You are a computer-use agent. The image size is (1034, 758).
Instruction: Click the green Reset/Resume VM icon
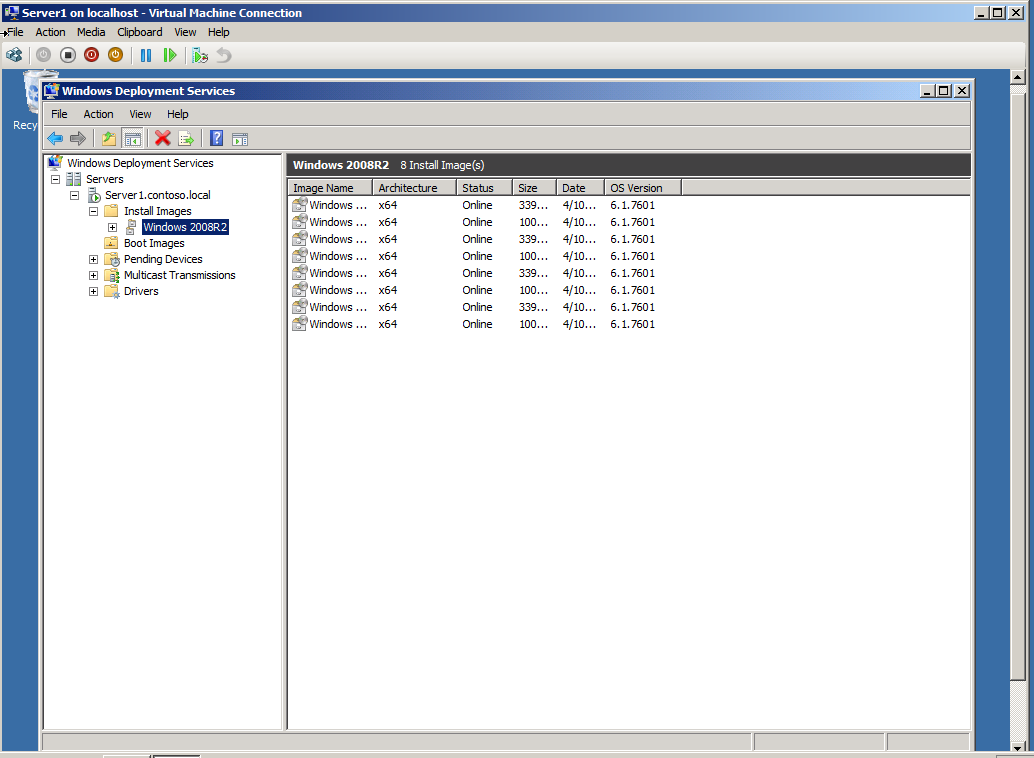[169, 55]
